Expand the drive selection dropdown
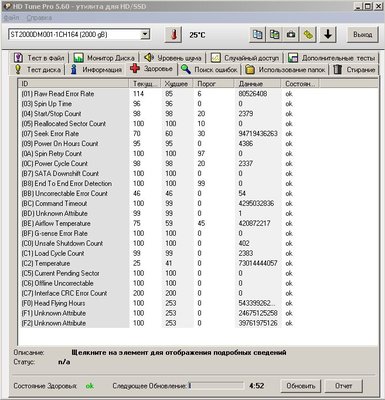This screenshot has width=385, height=400. tap(145, 34)
